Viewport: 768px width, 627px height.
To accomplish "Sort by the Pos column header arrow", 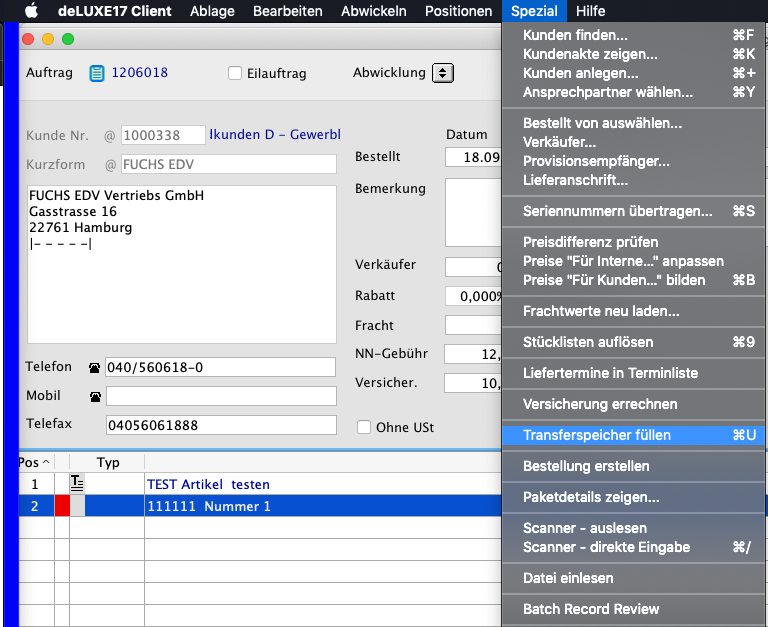I will tap(47, 462).
